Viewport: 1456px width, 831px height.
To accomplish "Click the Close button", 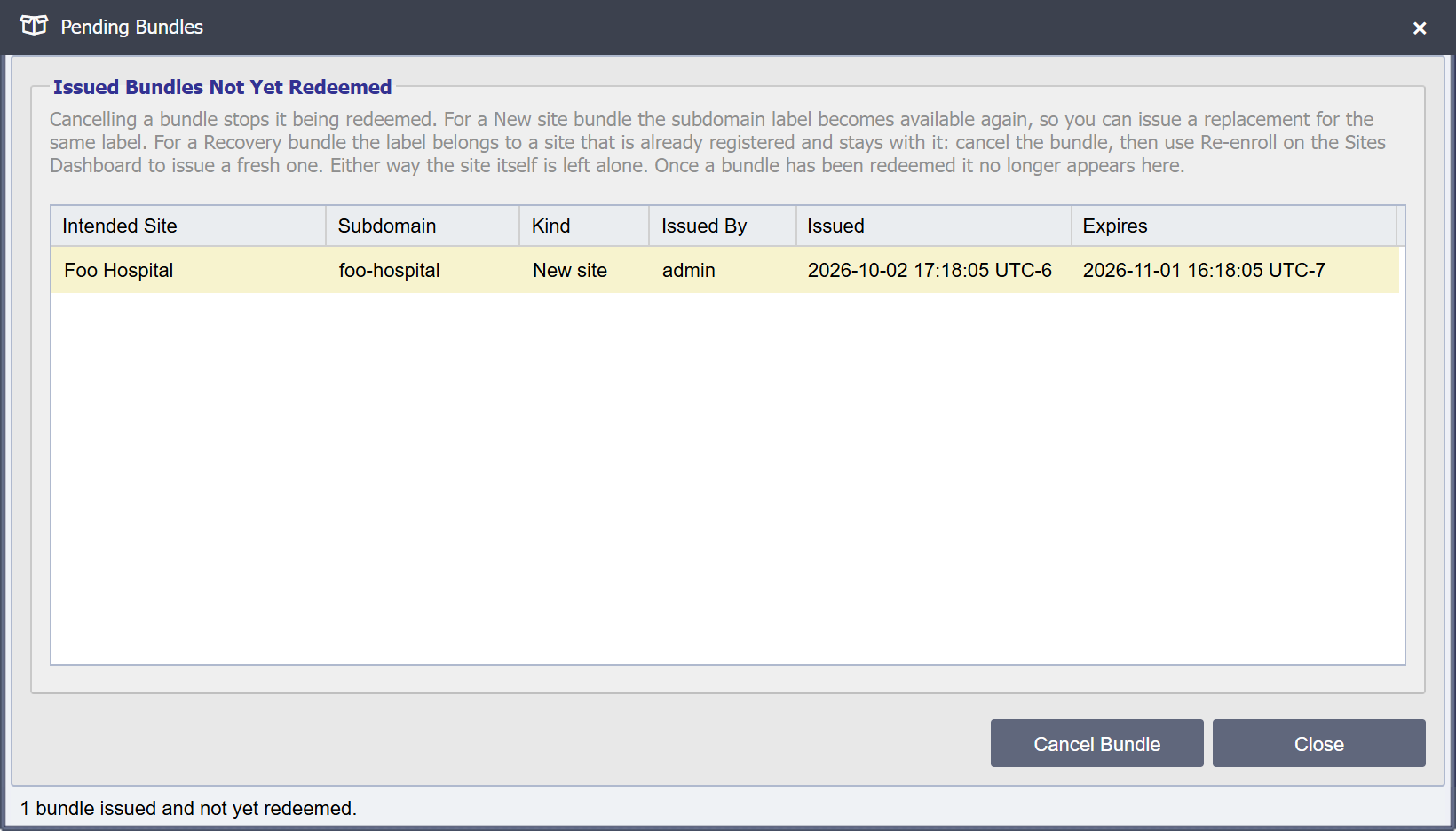I will click(x=1319, y=743).
